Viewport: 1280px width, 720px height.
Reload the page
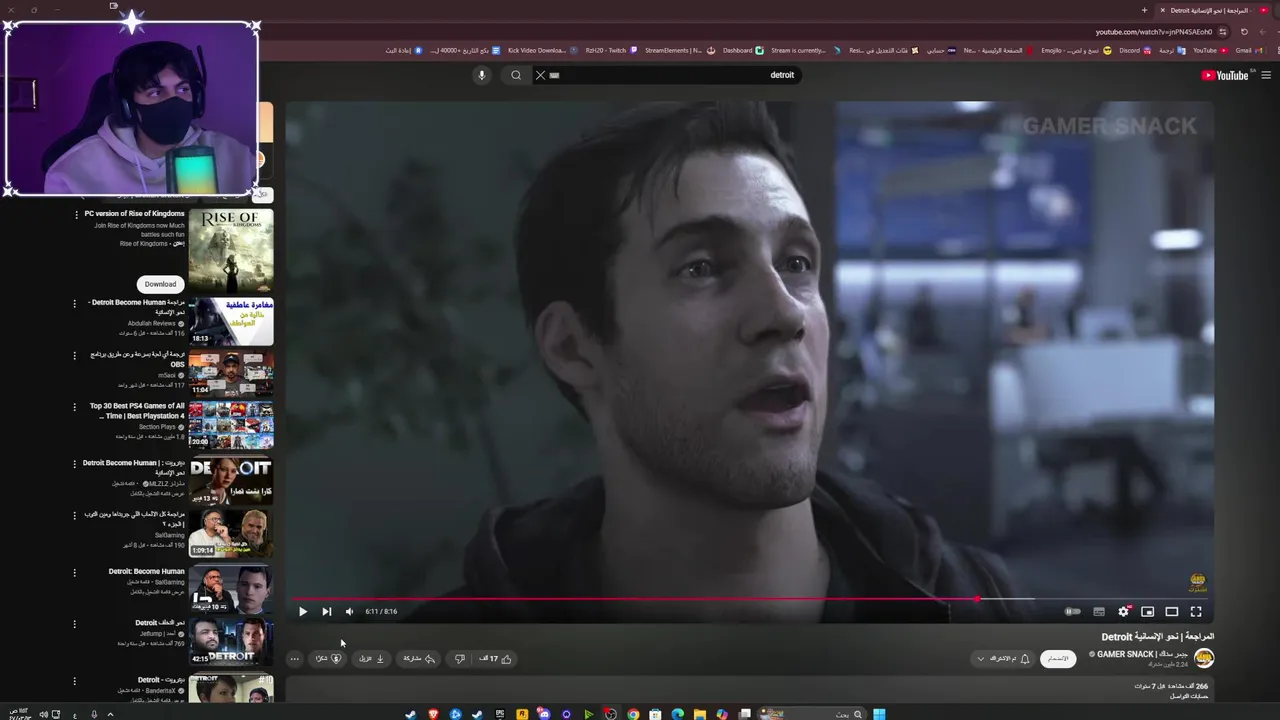click(x=1244, y=31)
